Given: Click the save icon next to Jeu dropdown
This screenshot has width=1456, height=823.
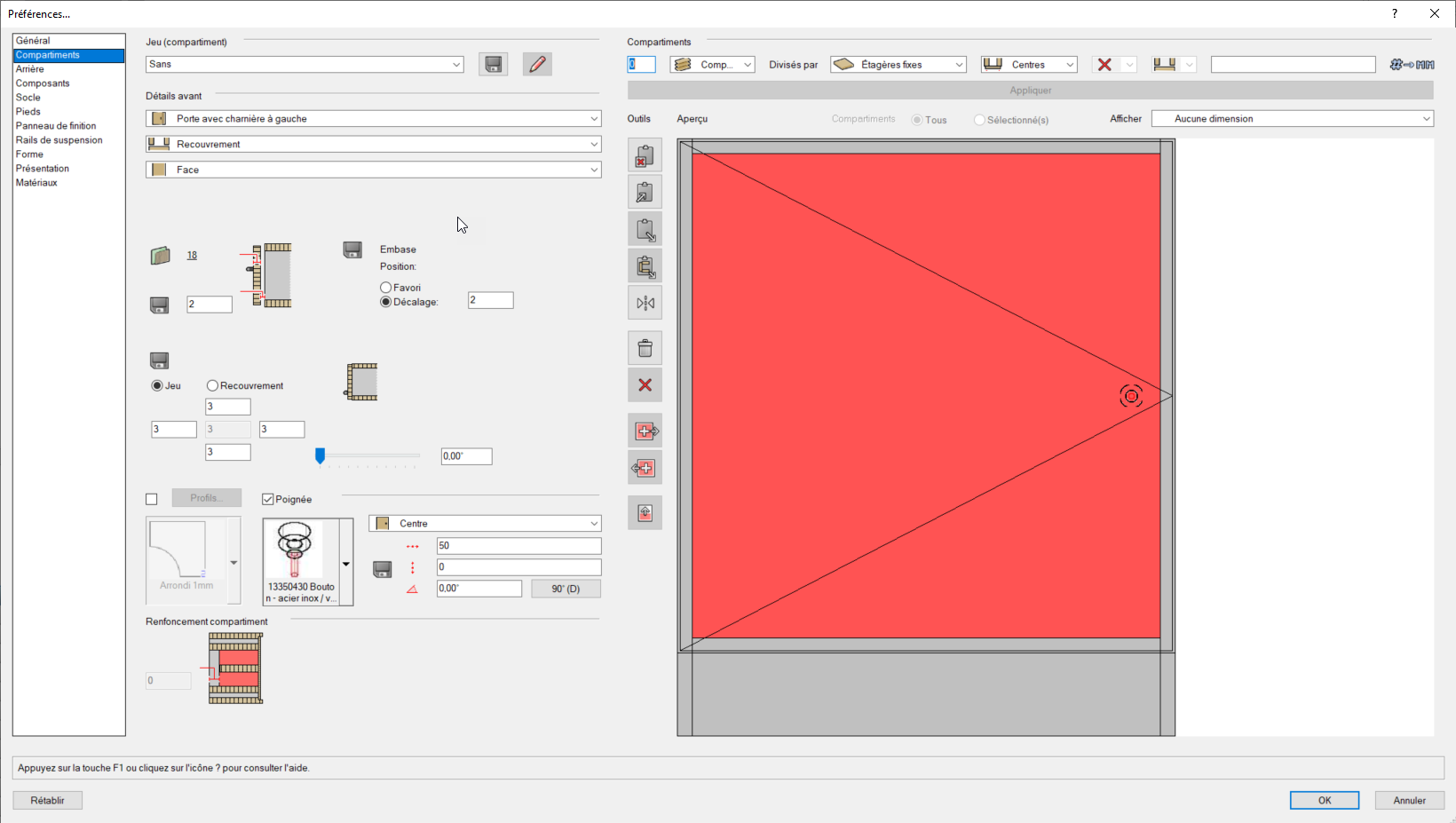Looking at the screenshot, I should click(x=493, y=64).
